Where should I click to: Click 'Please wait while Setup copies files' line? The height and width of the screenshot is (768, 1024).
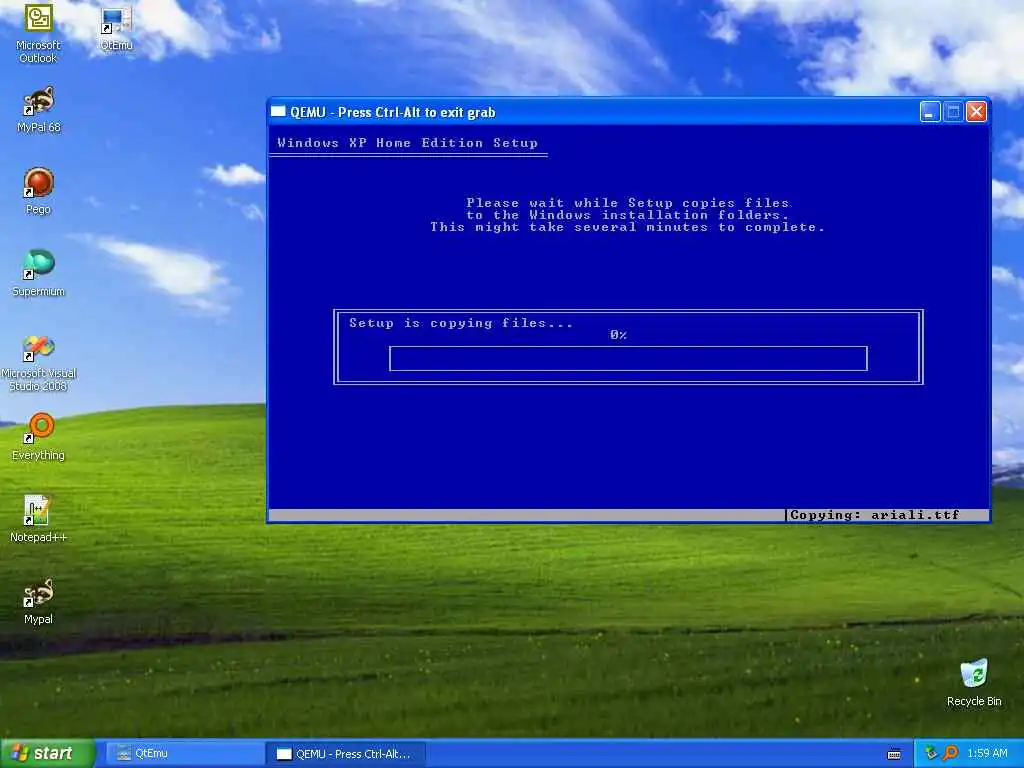coord(628,203)
